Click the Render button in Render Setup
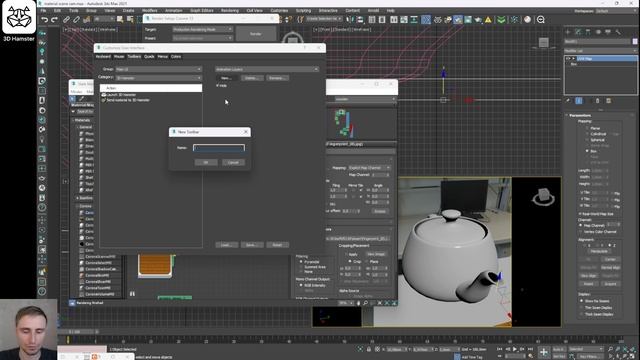Viewport: 640px width, 360px height. tap(256, 34)
